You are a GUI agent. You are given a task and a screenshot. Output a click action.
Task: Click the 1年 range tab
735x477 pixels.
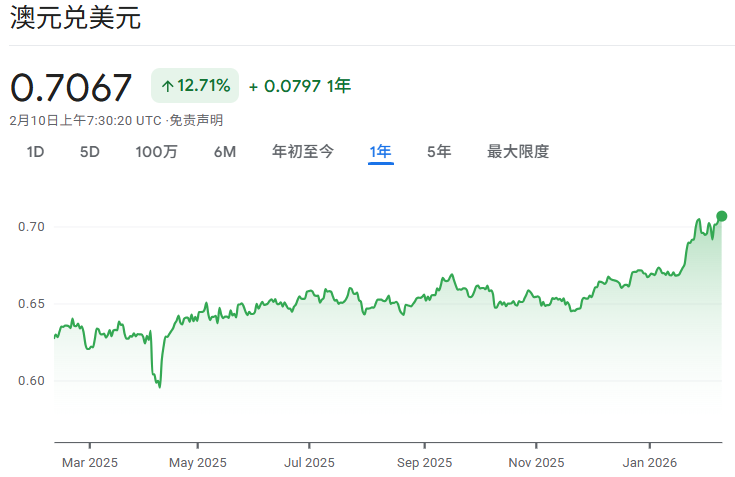[380, 151]
